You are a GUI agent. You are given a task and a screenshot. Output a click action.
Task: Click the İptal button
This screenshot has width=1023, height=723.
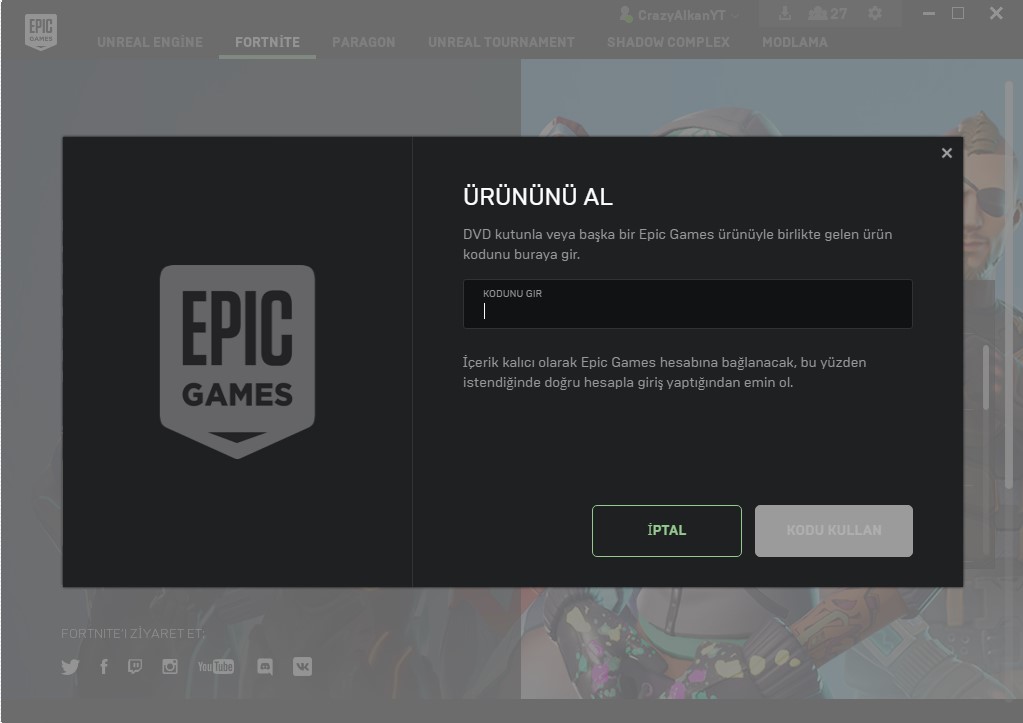click(667, 531)
